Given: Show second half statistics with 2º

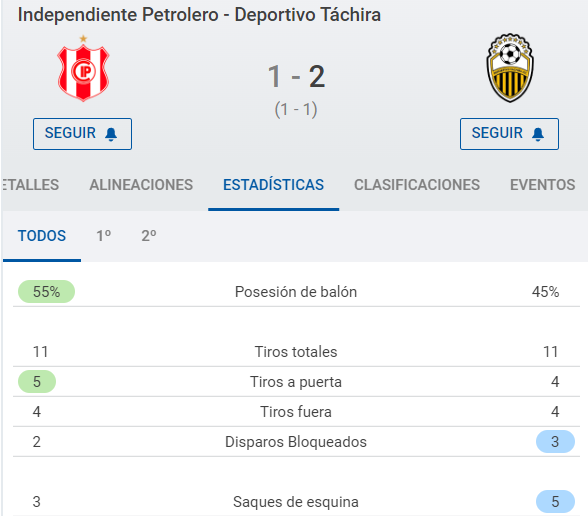Looking at the screenshot, I should click(x=148, y=236).
